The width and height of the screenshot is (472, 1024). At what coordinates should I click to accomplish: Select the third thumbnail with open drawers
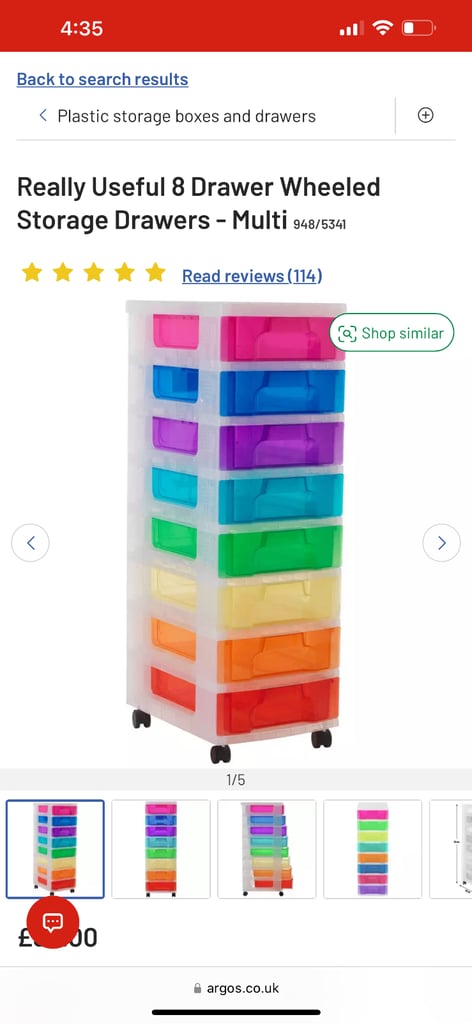pyautogui.click(x=266, y=849)
